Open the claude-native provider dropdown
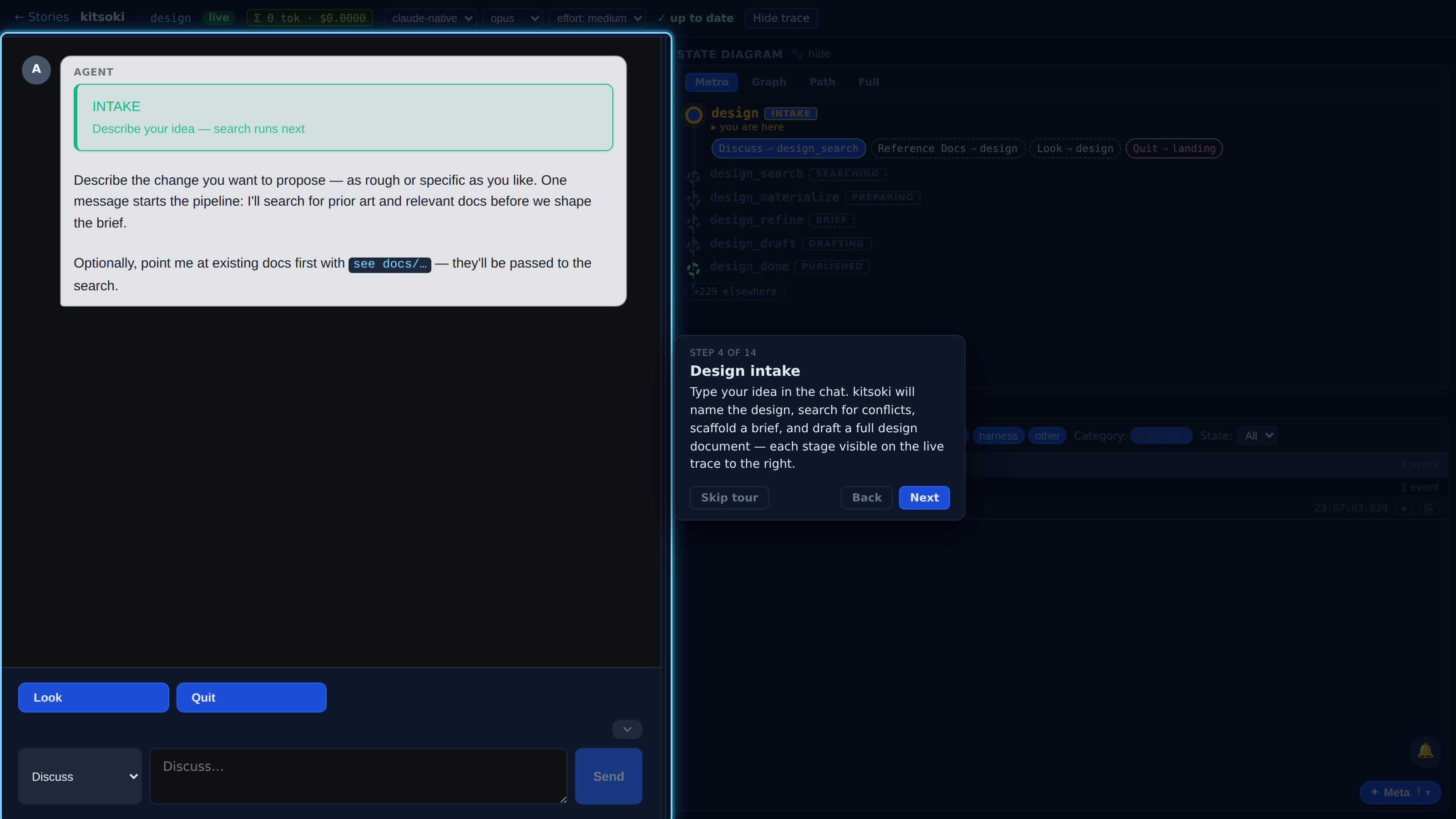The width and height of the screenshot is (1456, 819). click(431, 18)
